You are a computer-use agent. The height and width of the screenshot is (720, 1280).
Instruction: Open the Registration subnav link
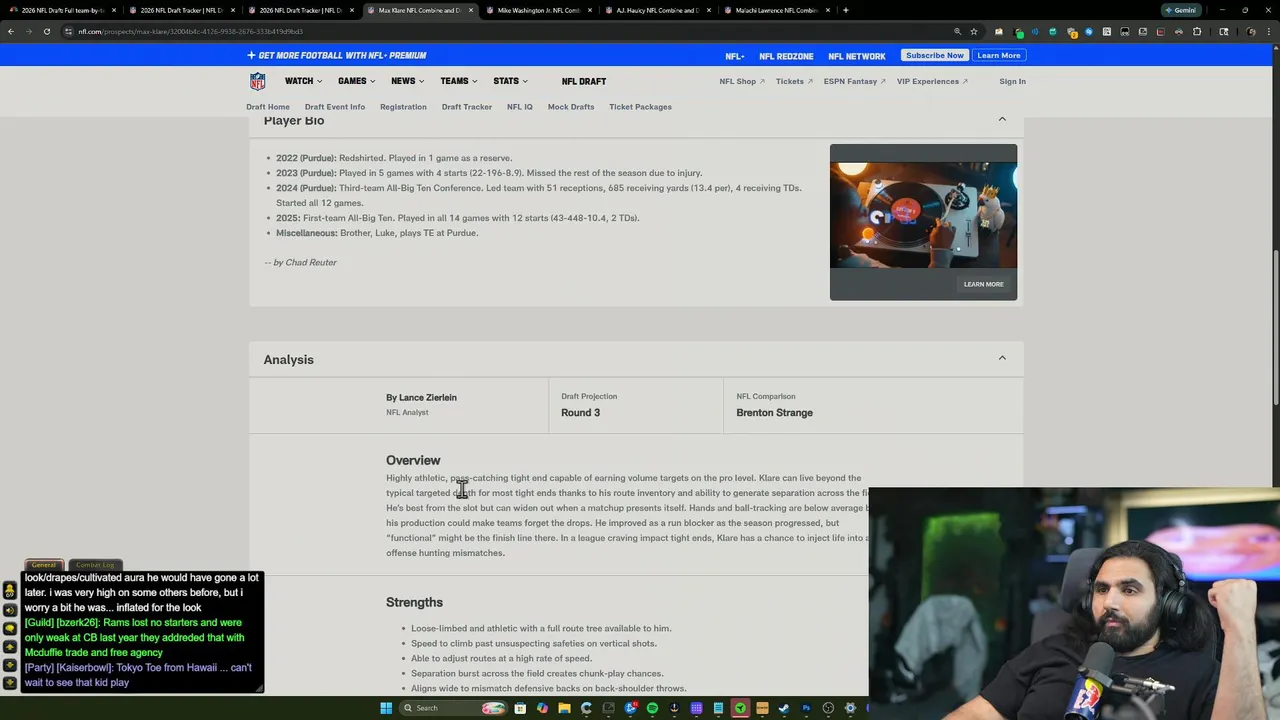pos(403,107)
